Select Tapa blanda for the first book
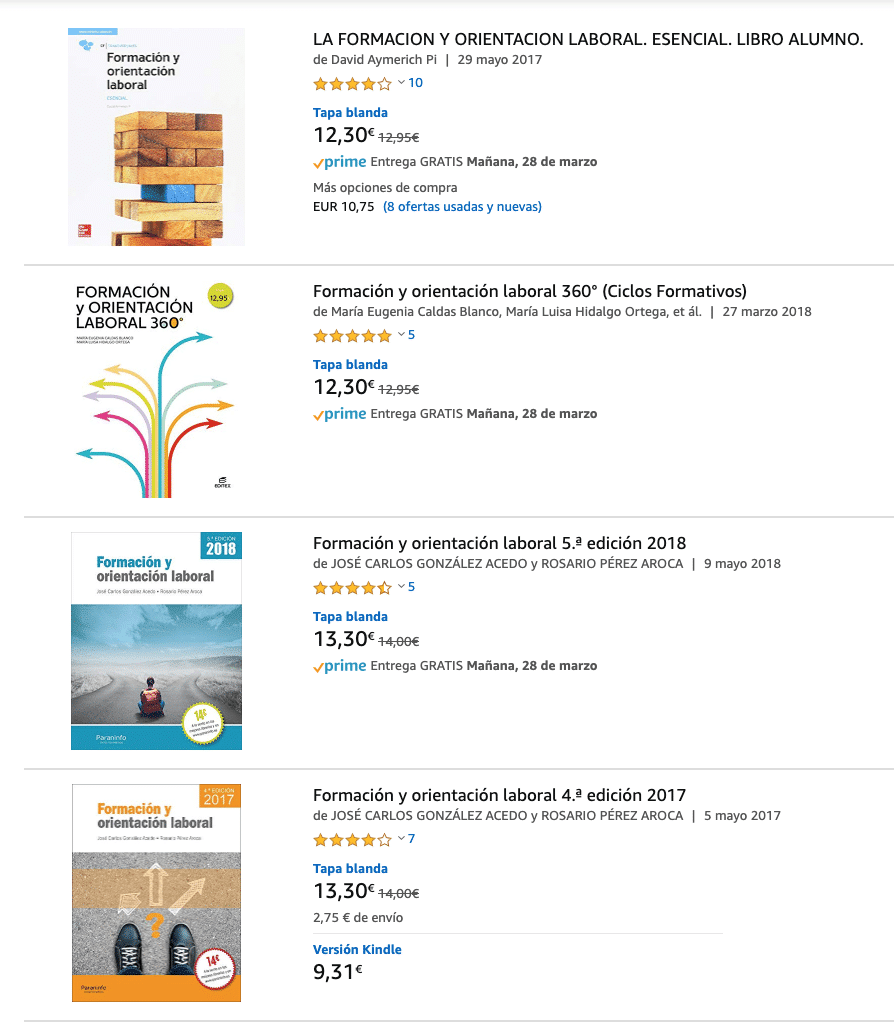This screenshot has width=894, height=1025. [350, 113]
